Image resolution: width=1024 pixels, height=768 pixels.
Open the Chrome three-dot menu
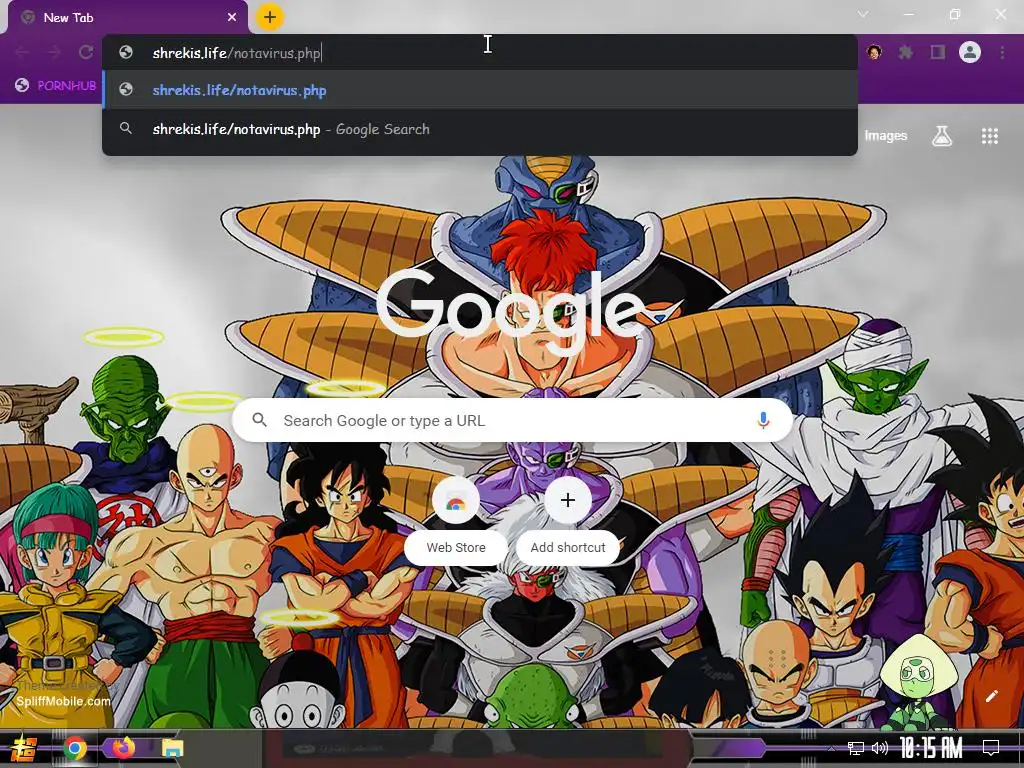(1002, 52)
